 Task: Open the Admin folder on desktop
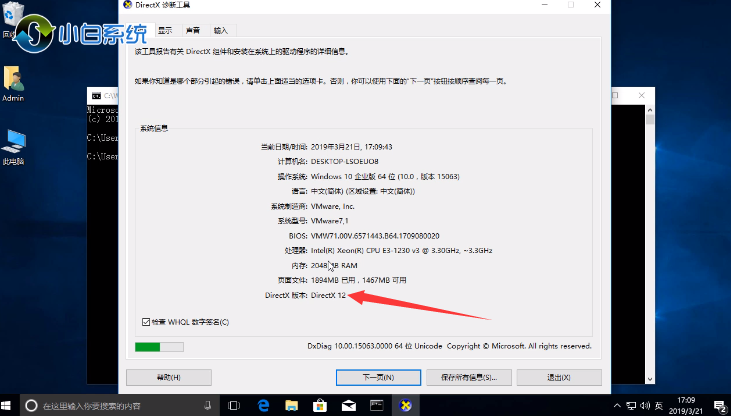click(13, 83)
